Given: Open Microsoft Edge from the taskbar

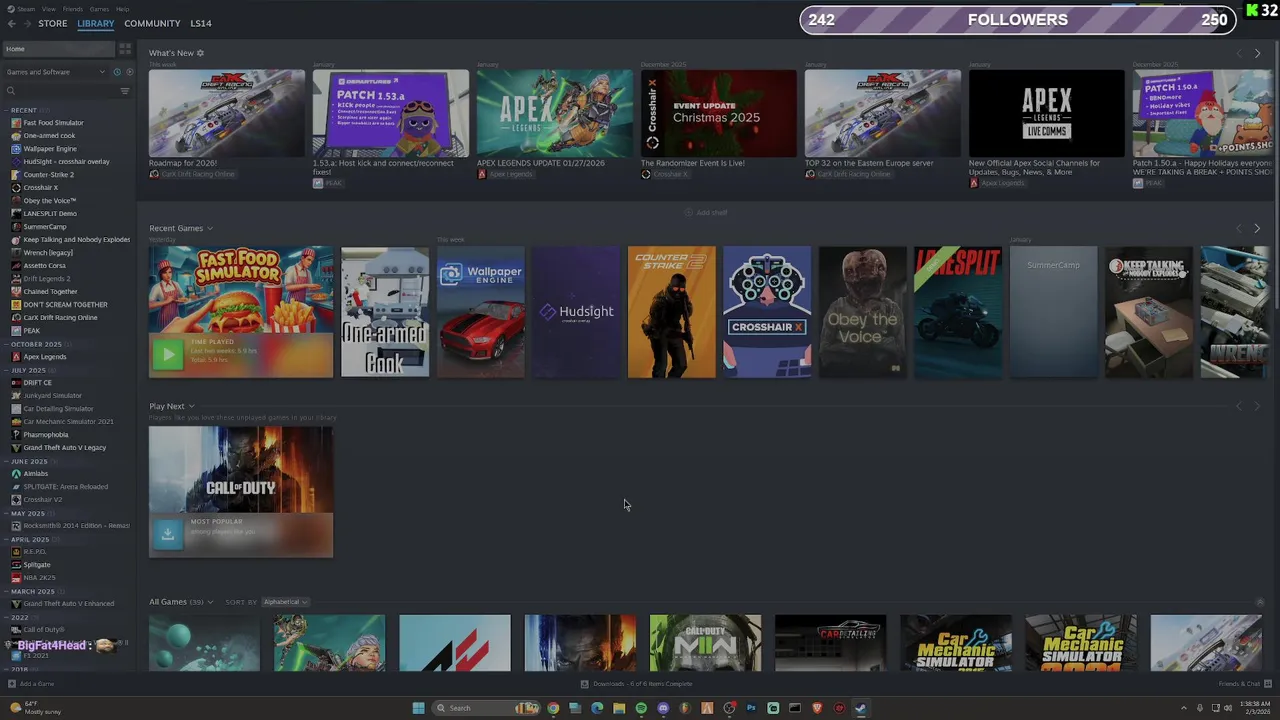Looking at the screenshot, I should pyautogui.click(x=597, y=708).
